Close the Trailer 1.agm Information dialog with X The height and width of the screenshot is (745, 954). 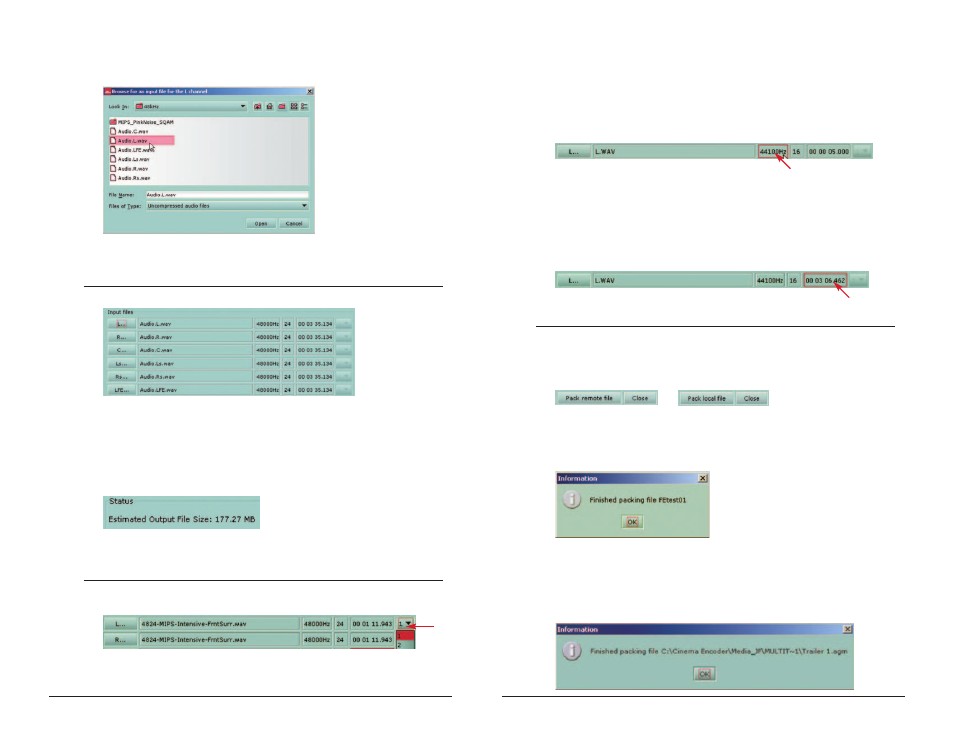847,629
